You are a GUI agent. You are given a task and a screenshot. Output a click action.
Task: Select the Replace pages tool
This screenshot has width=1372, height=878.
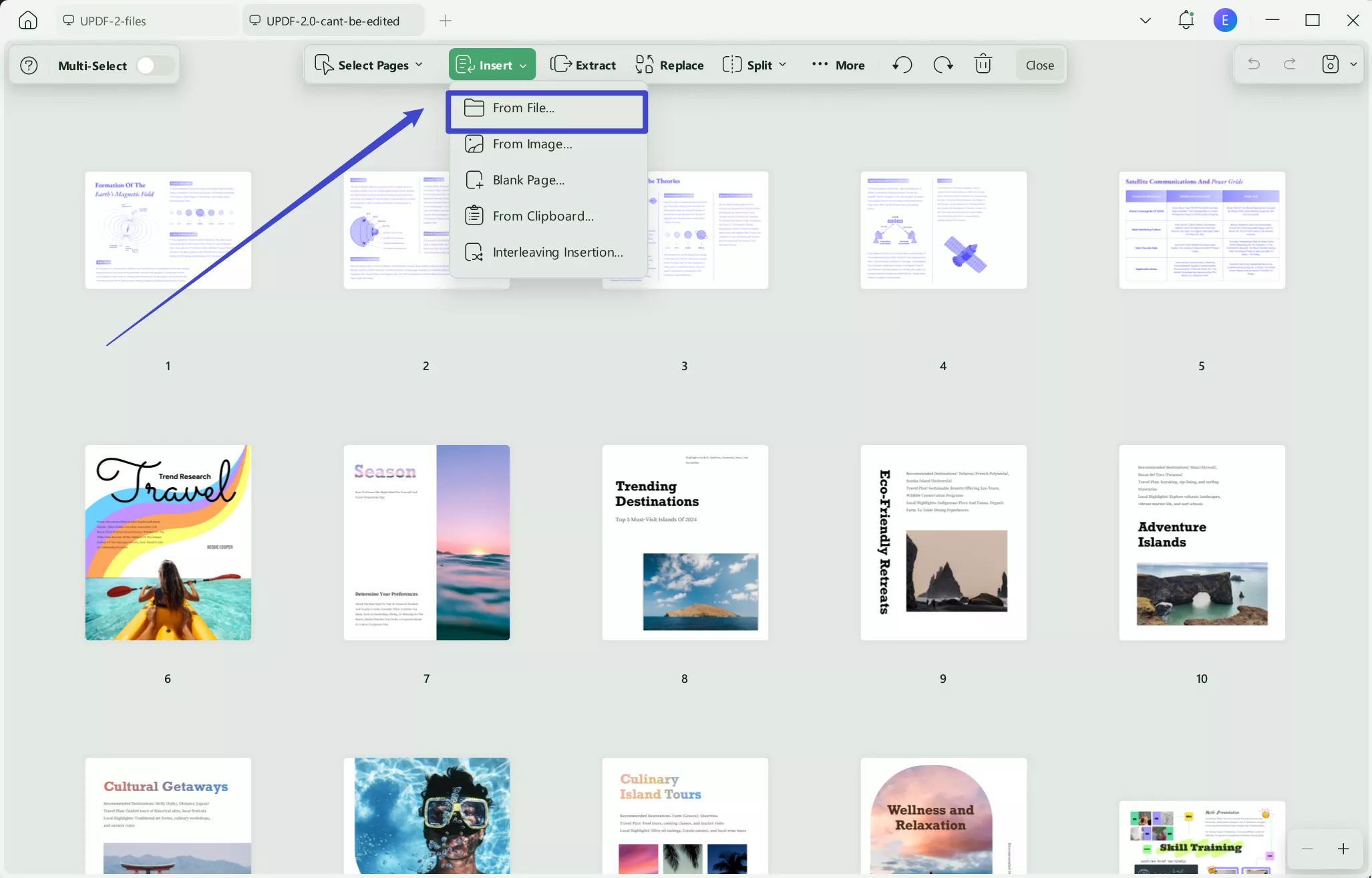pos(669,64)
